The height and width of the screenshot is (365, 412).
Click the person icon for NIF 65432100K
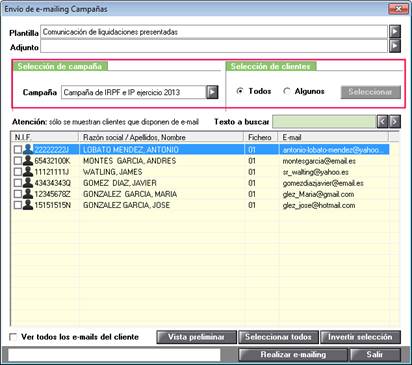(x=28, y=160)
